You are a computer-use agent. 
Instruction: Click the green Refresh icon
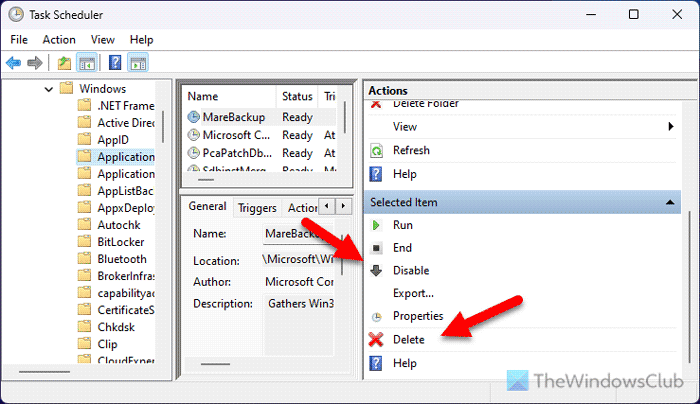(376, 151)
